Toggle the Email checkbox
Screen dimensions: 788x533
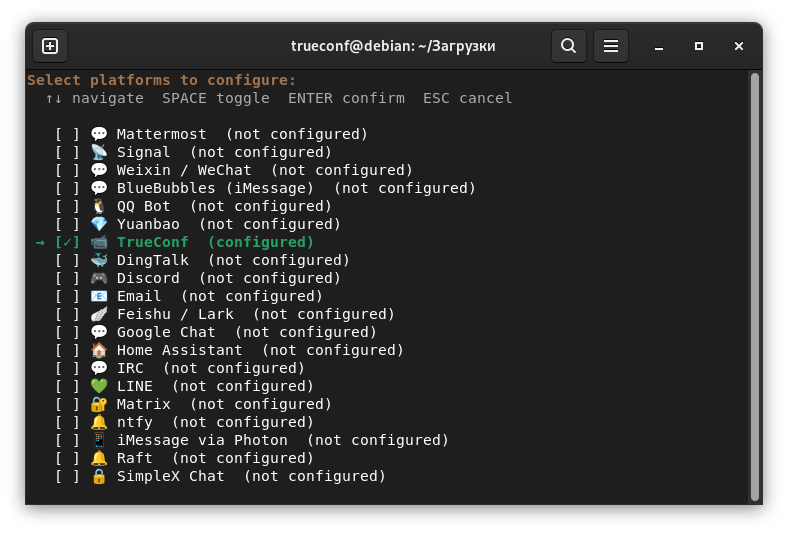[x=67, y=296]
